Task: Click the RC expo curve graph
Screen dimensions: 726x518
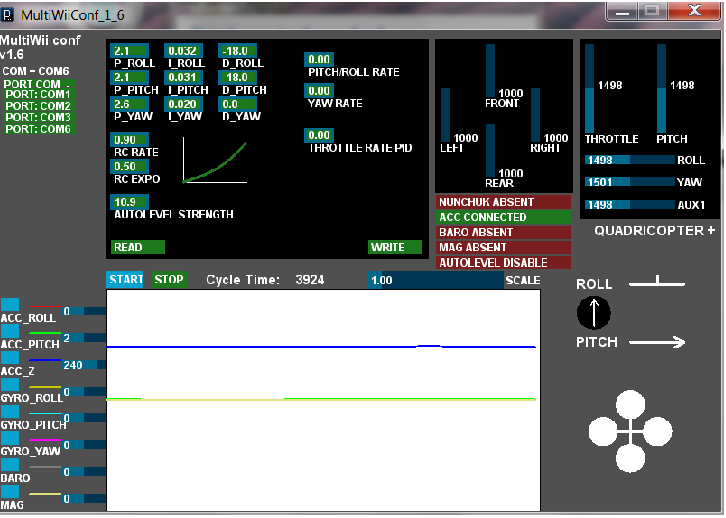Action: point(215,160)
